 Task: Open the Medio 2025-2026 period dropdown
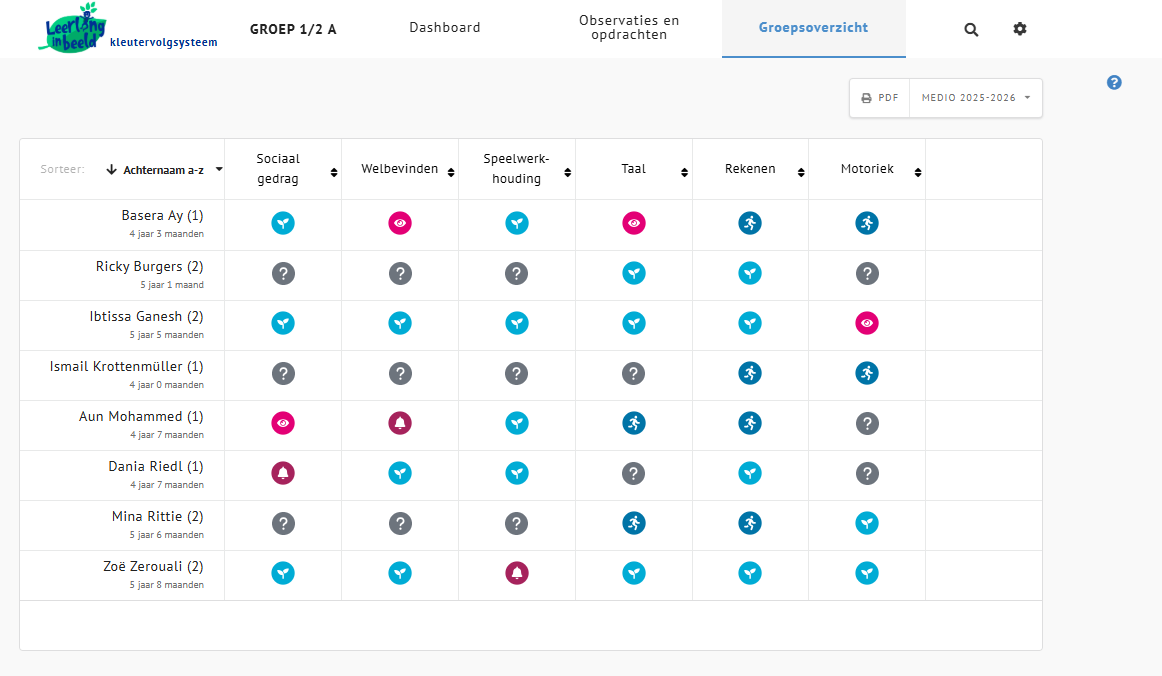(x=976, y=98)
